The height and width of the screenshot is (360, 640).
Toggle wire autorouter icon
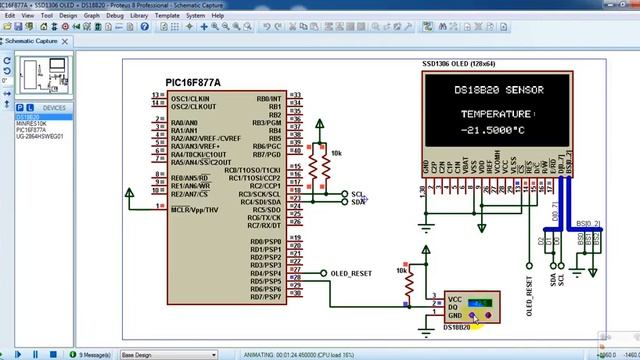[427, 27]
